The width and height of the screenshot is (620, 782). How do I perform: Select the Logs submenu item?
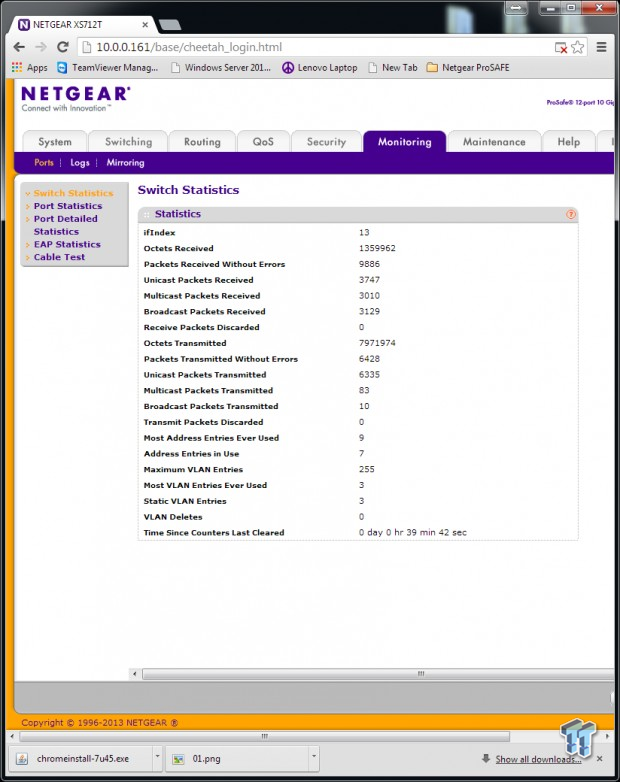pos(80,163)
